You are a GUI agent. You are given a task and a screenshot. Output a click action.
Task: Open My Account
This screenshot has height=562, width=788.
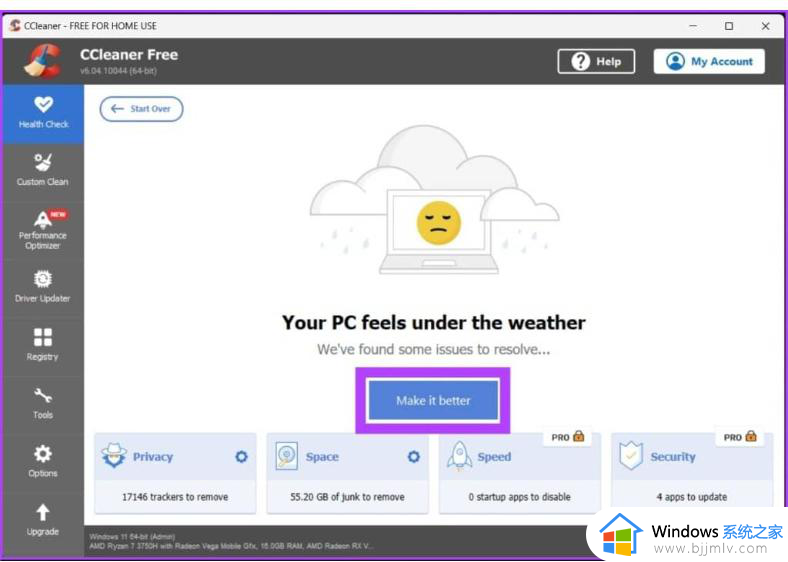point(709,61)
